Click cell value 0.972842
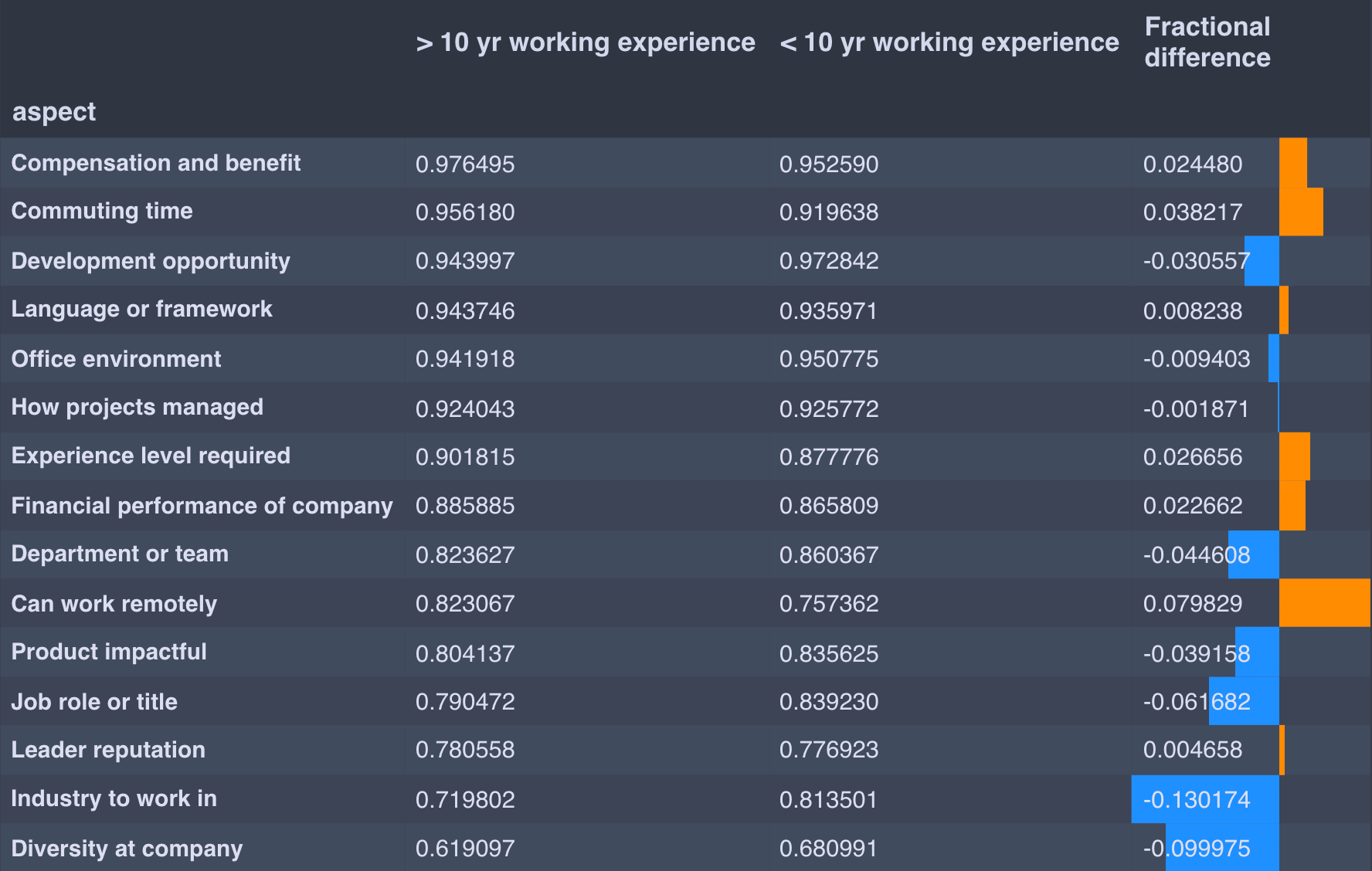This screenshot has height=871, width=1372. click(829, 261)
